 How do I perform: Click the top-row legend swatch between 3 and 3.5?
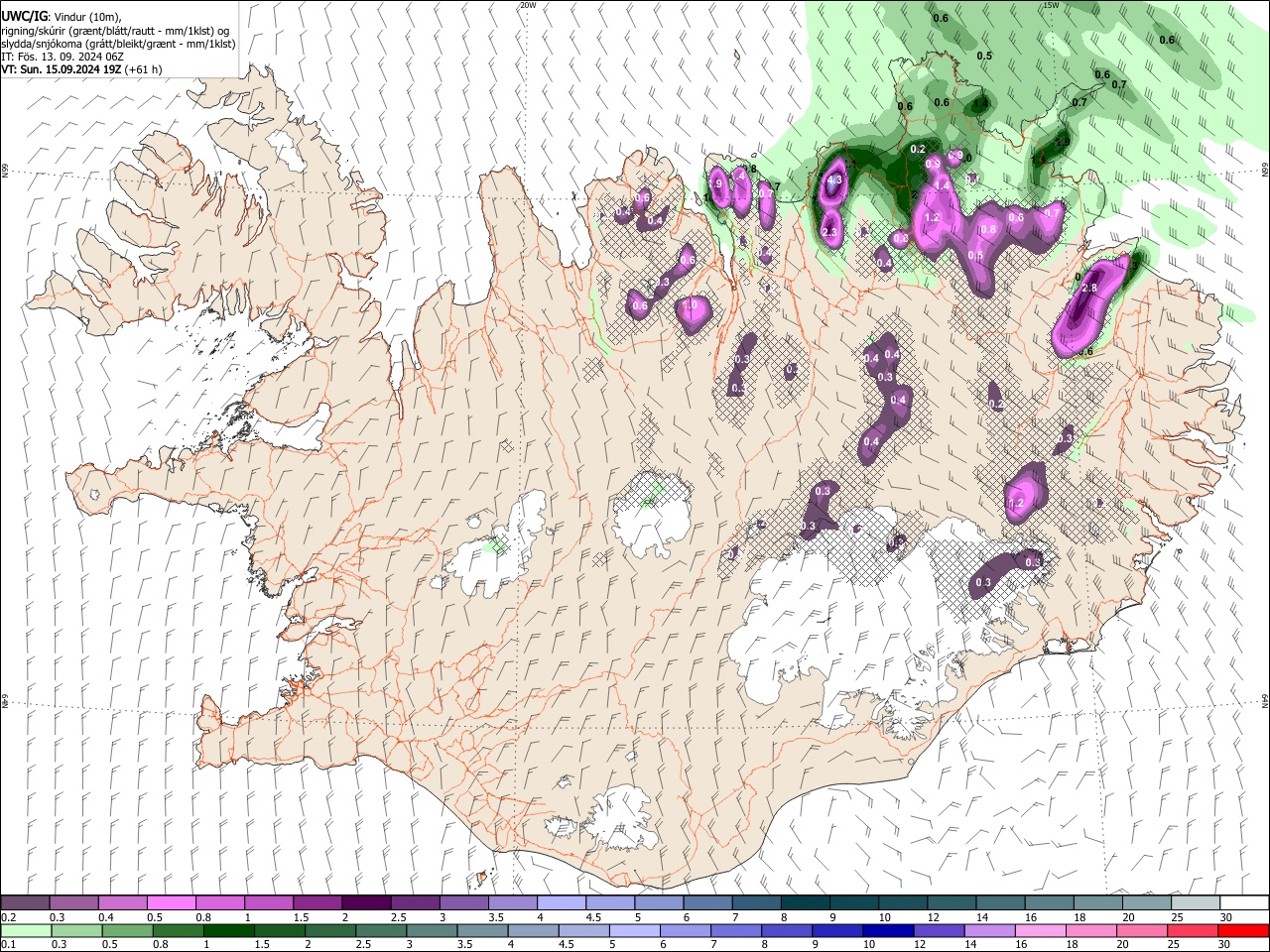click(463, 903)
